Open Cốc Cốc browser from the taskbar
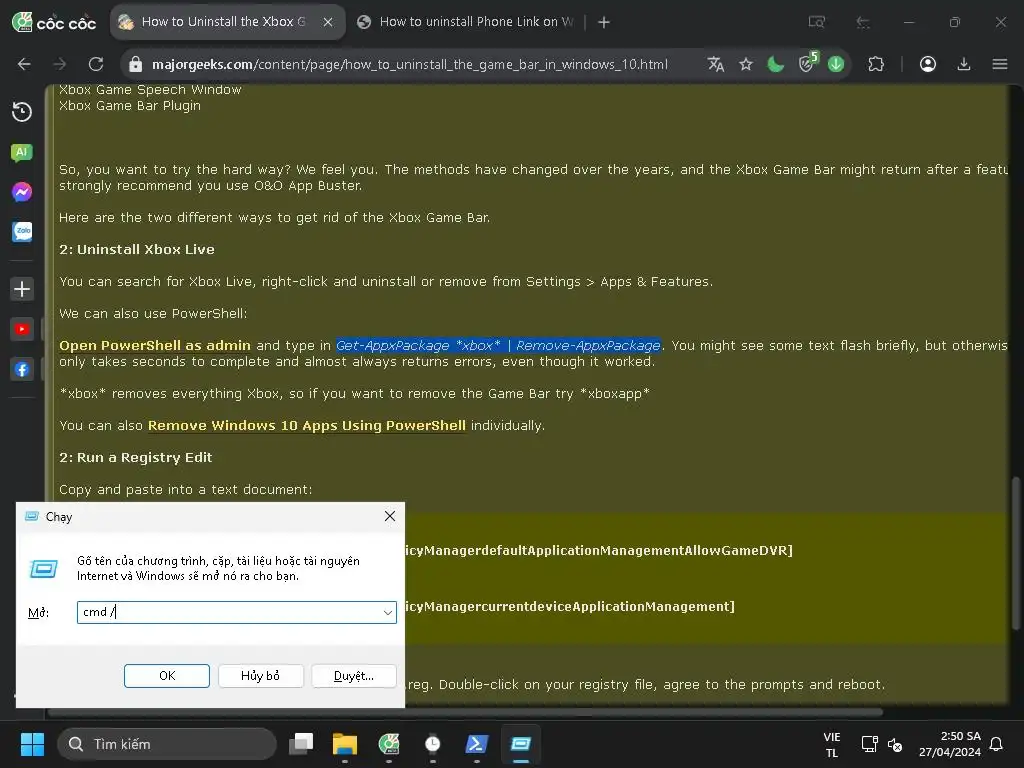Screen dimensions: 1024x768 click(x=389, y=744)
